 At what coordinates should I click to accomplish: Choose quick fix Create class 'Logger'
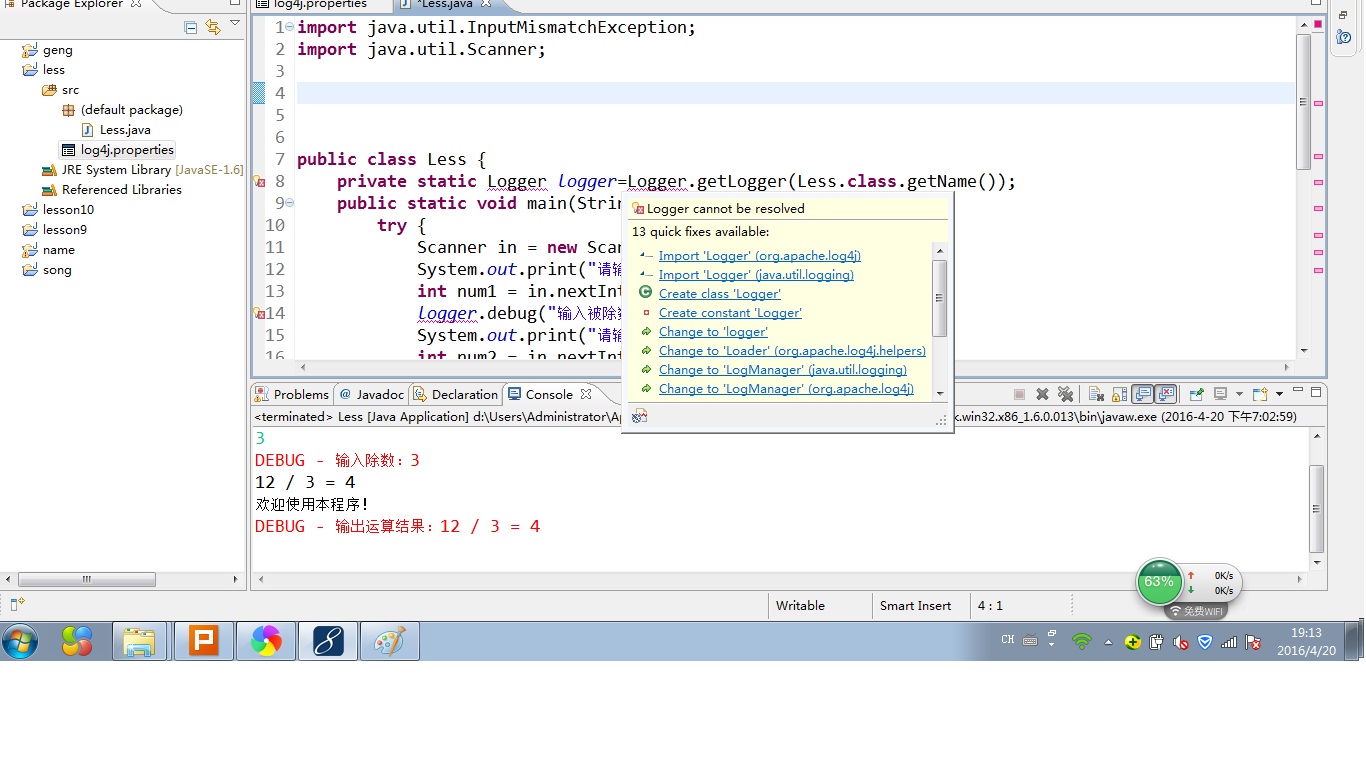[719, 294]
